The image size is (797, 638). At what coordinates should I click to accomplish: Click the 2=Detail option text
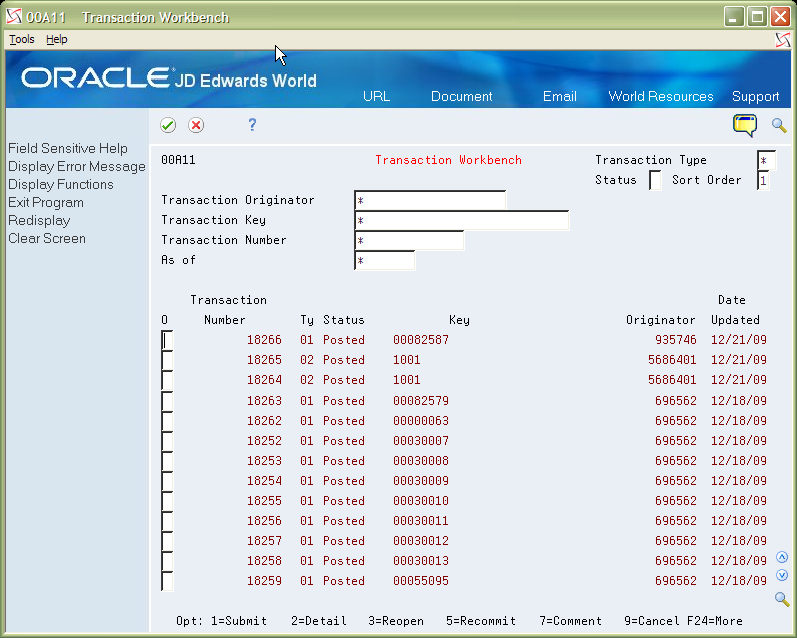(319, 621)
